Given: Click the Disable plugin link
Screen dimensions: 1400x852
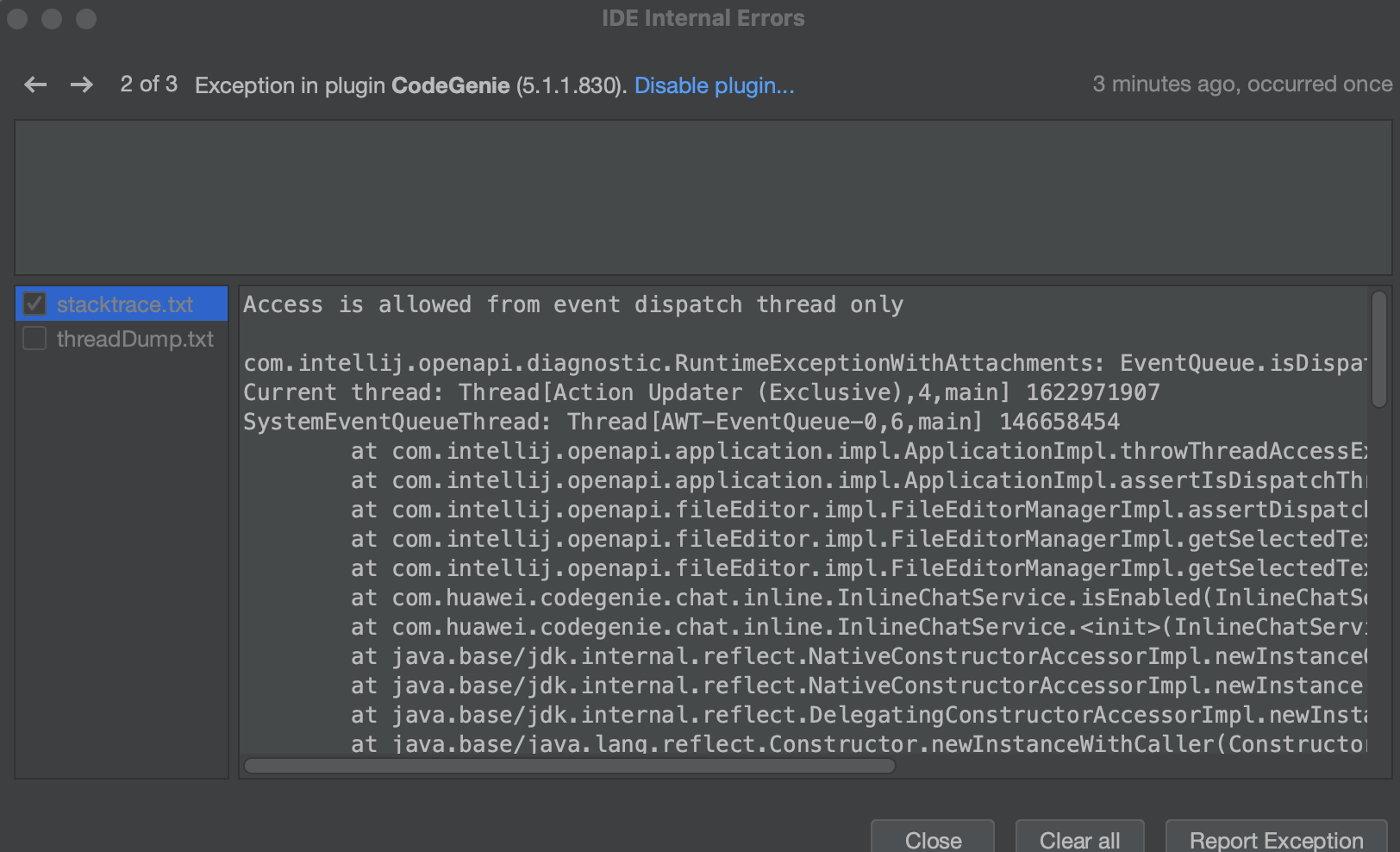Looking at the screenshot, I should coord(714,85).
